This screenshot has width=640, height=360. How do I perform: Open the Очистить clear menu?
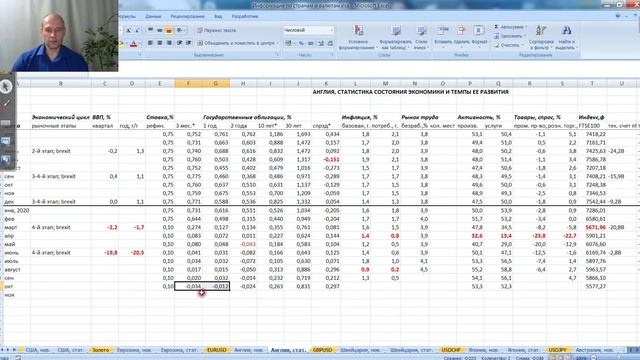click(x=509, y=45)
